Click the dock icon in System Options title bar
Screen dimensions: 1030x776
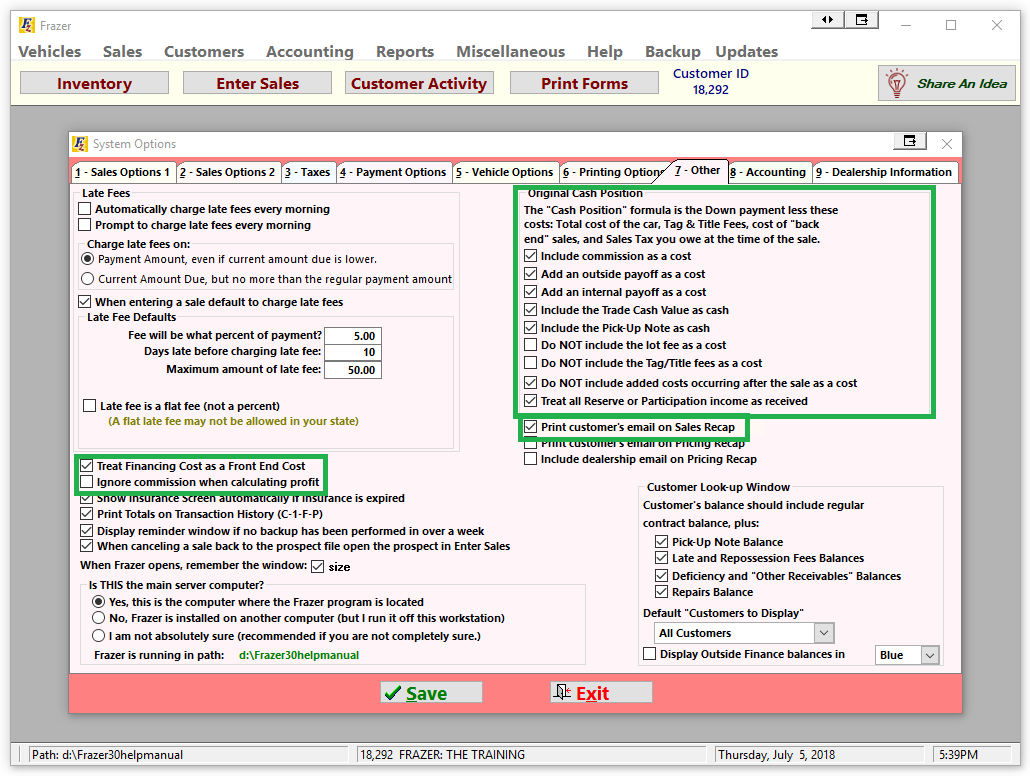(x=910, y=141)
